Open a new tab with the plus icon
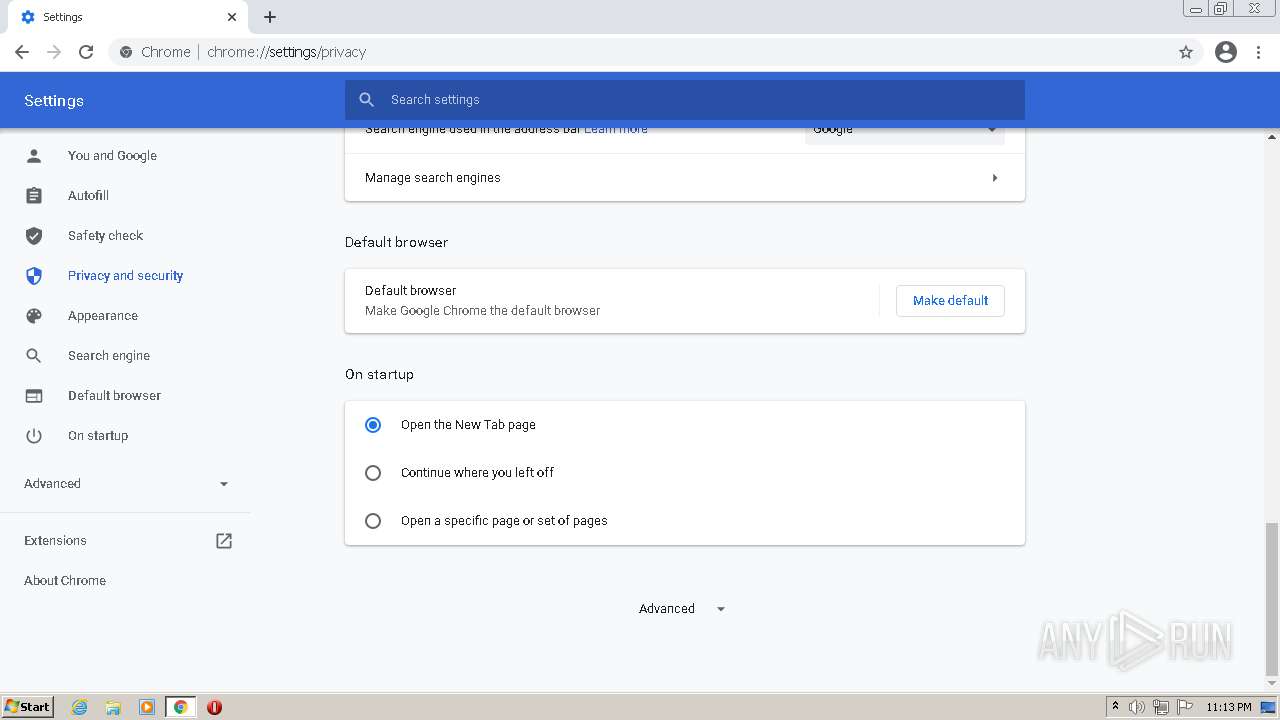The width and height of the screenshot is (1280, 720). pos(270,17)
